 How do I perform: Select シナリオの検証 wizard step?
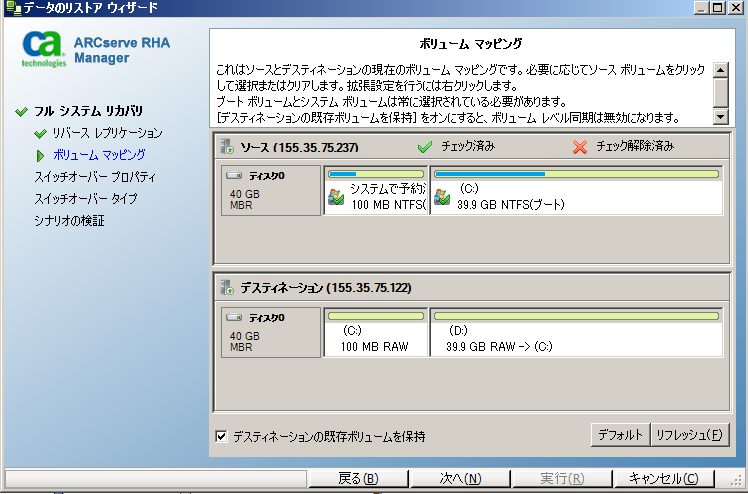(x=69, y=221)
